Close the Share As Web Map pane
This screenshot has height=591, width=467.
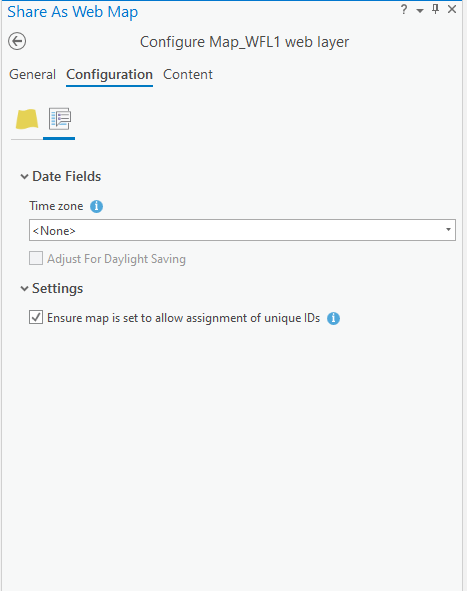point(452,9)
